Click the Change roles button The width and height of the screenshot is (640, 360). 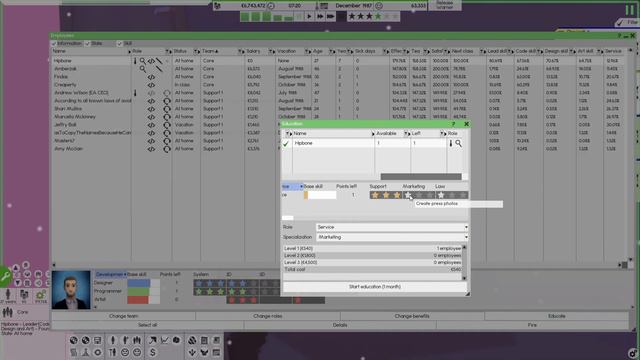click(x=267, y=316)
